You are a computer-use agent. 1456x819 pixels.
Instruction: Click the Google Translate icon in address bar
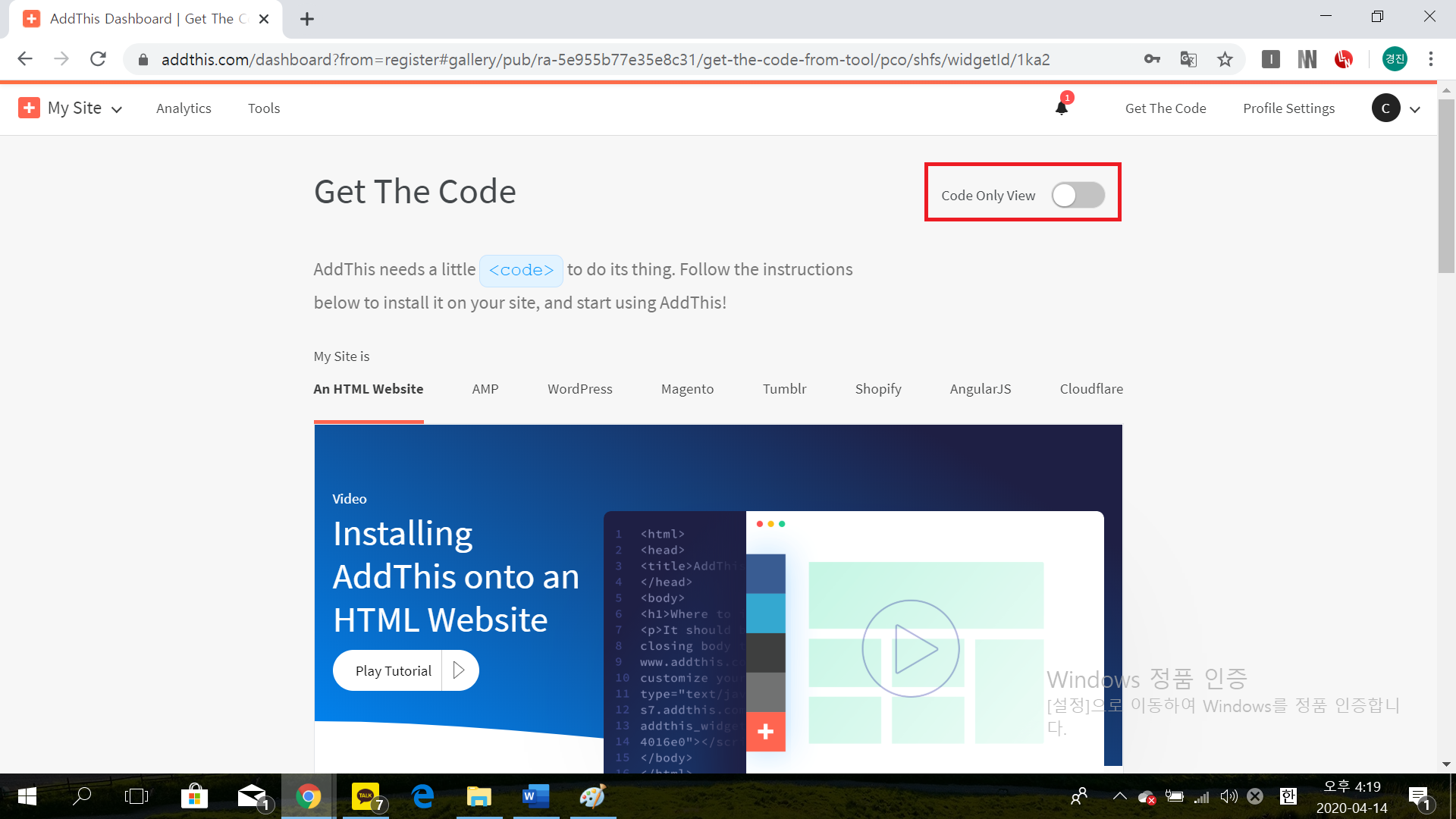click(1188, 59)
